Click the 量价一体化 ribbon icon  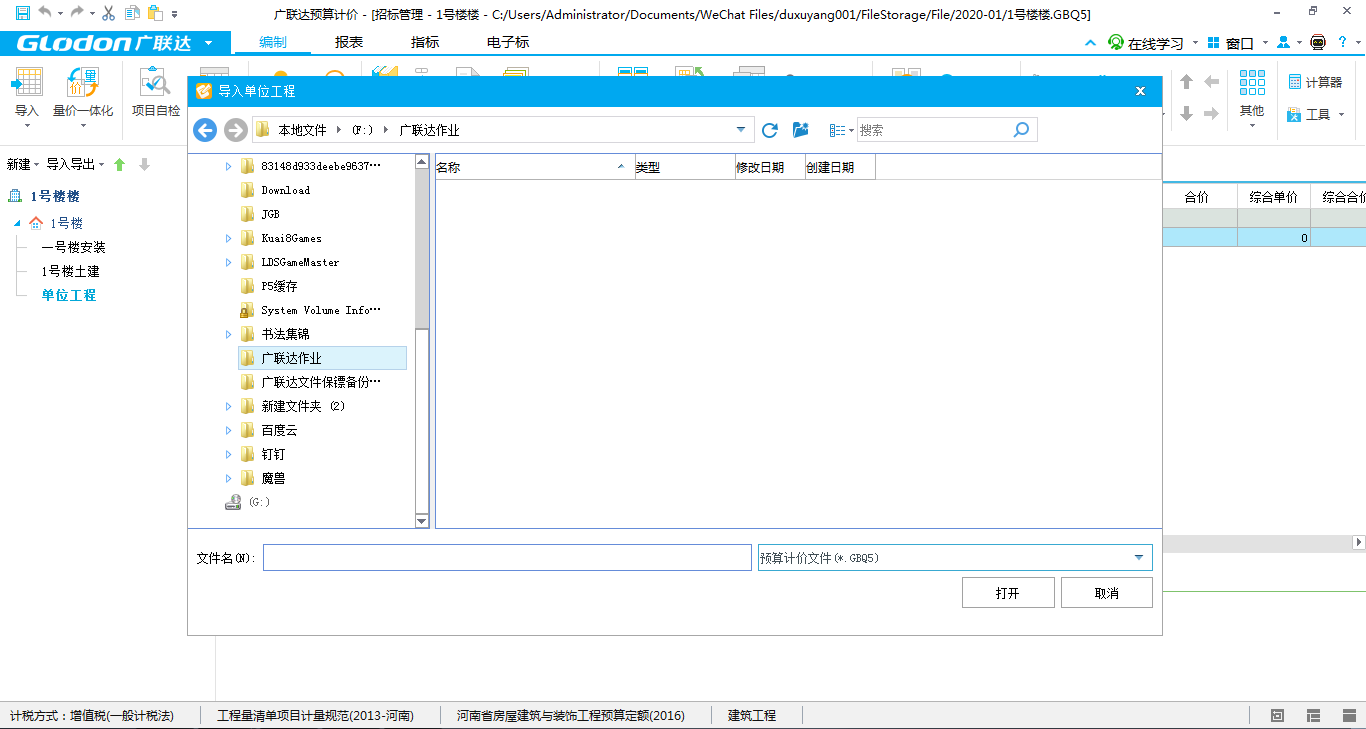click(x=83, y=96)
